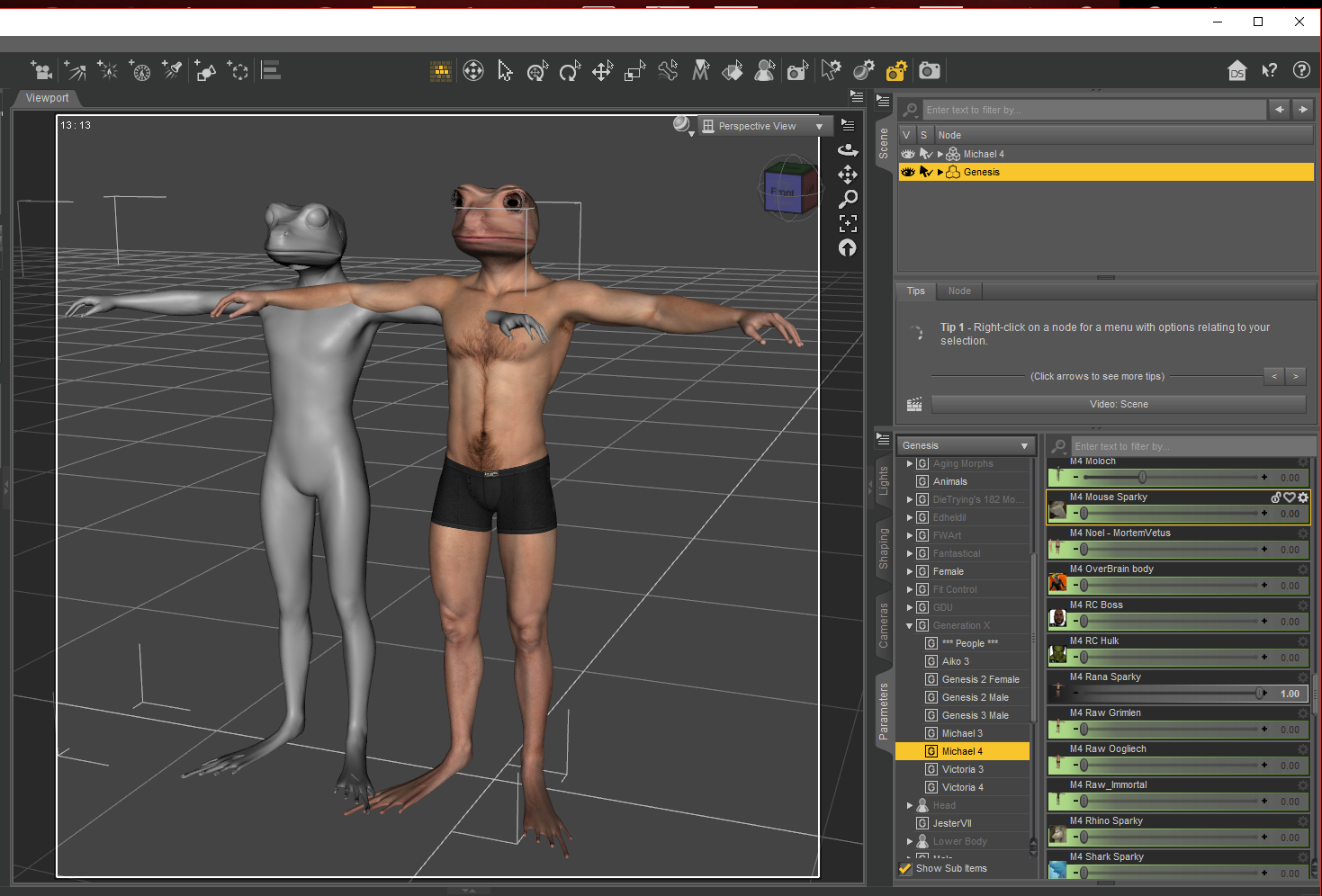
Task: Expand the Fantastical category
Action: (x=909, y=553)
